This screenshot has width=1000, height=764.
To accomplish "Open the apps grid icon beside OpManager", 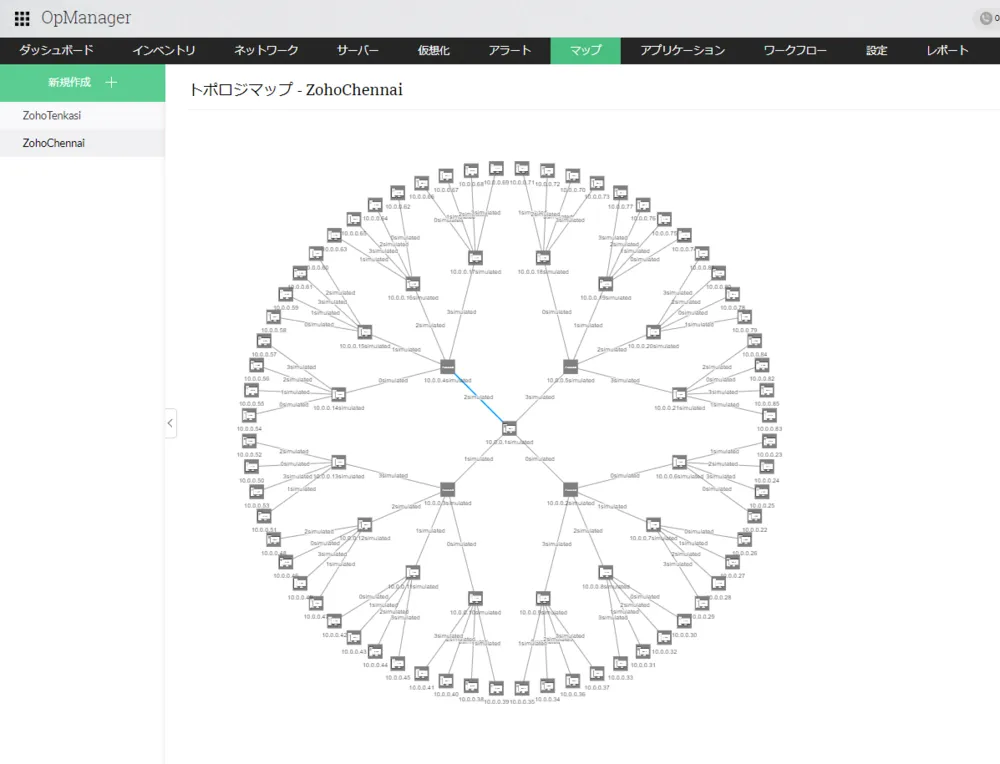I will tap(22, 18).
